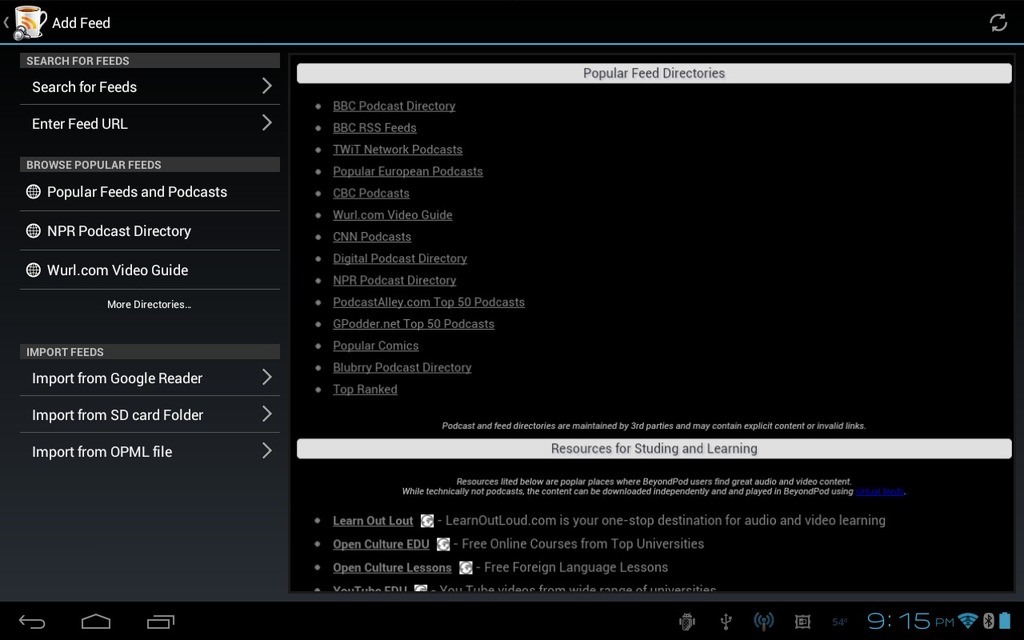The width and height of the screenshot is (1024, 640).
Task: Open the Blubrry Podcast Directory link
Action: pos(402,368)
